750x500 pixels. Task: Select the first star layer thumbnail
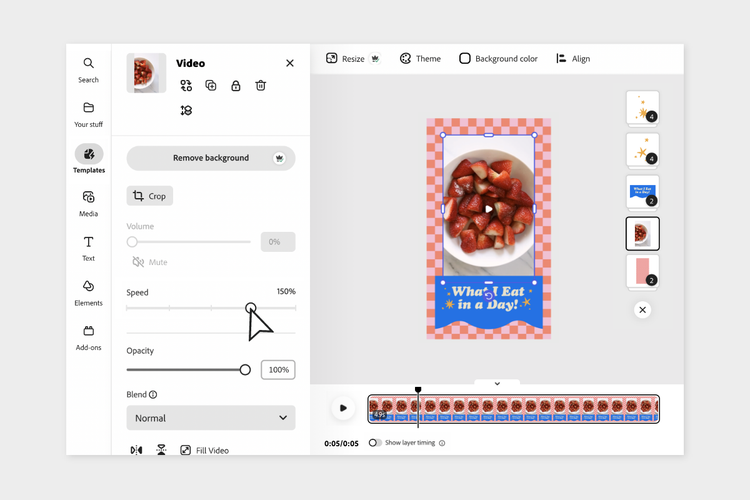pos(642,108)
